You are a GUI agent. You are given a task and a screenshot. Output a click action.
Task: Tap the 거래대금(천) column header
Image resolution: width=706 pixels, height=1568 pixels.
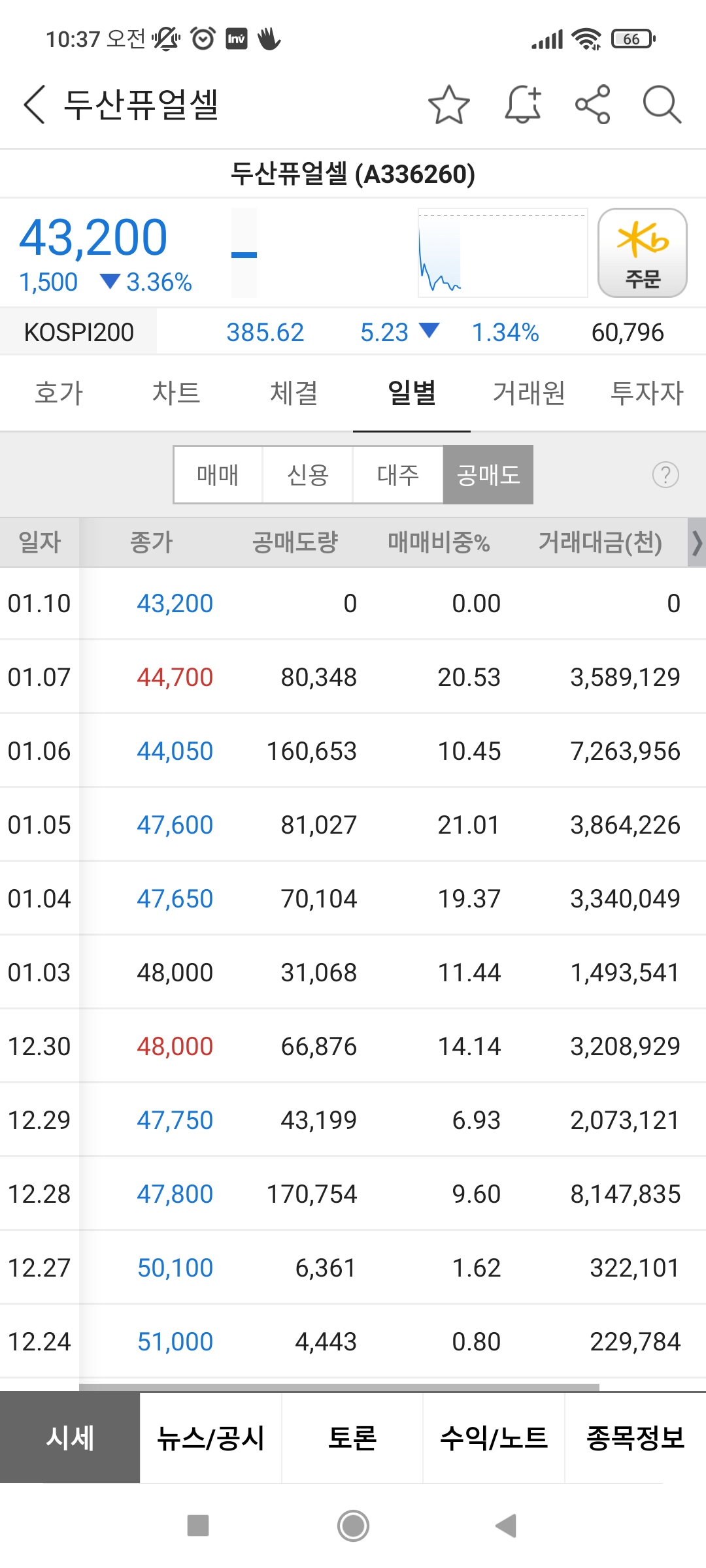pyautogui.click(x=600, y=542)
